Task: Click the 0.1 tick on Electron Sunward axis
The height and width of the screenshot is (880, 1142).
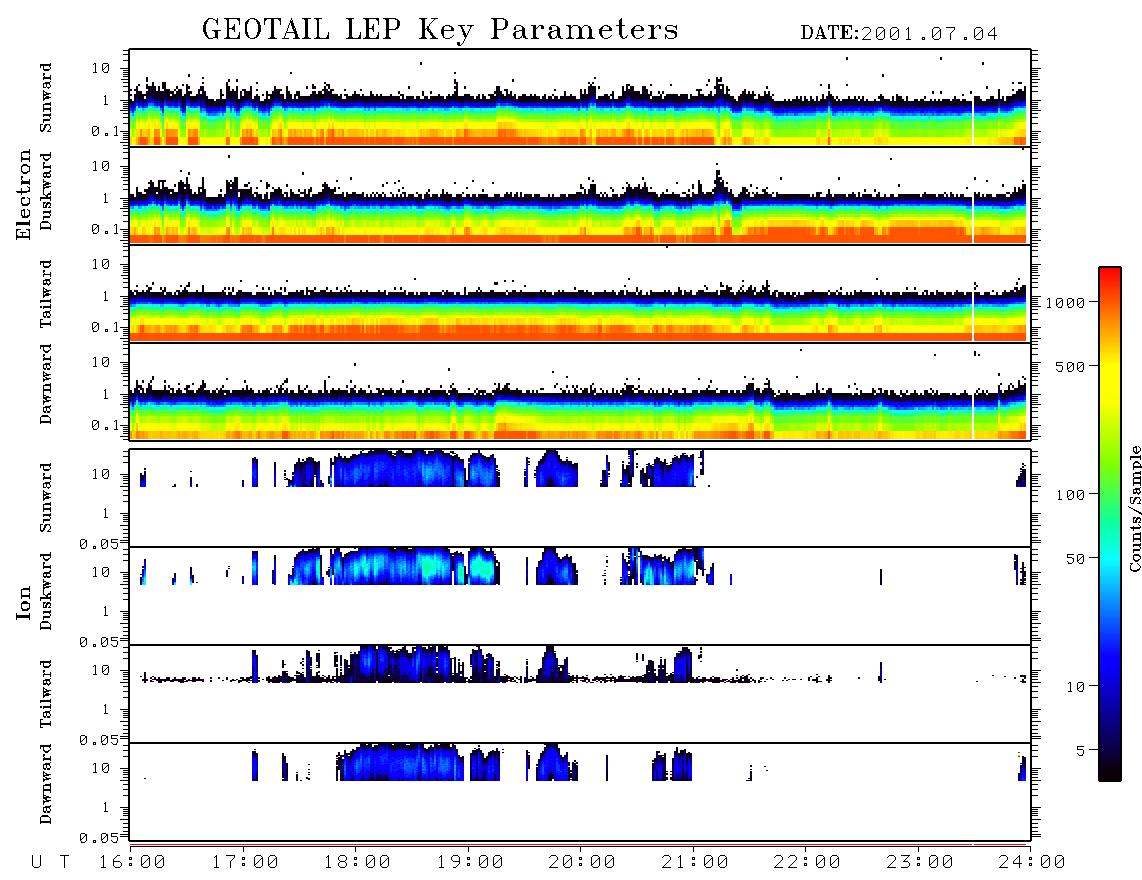Action: tap(105, 131)
